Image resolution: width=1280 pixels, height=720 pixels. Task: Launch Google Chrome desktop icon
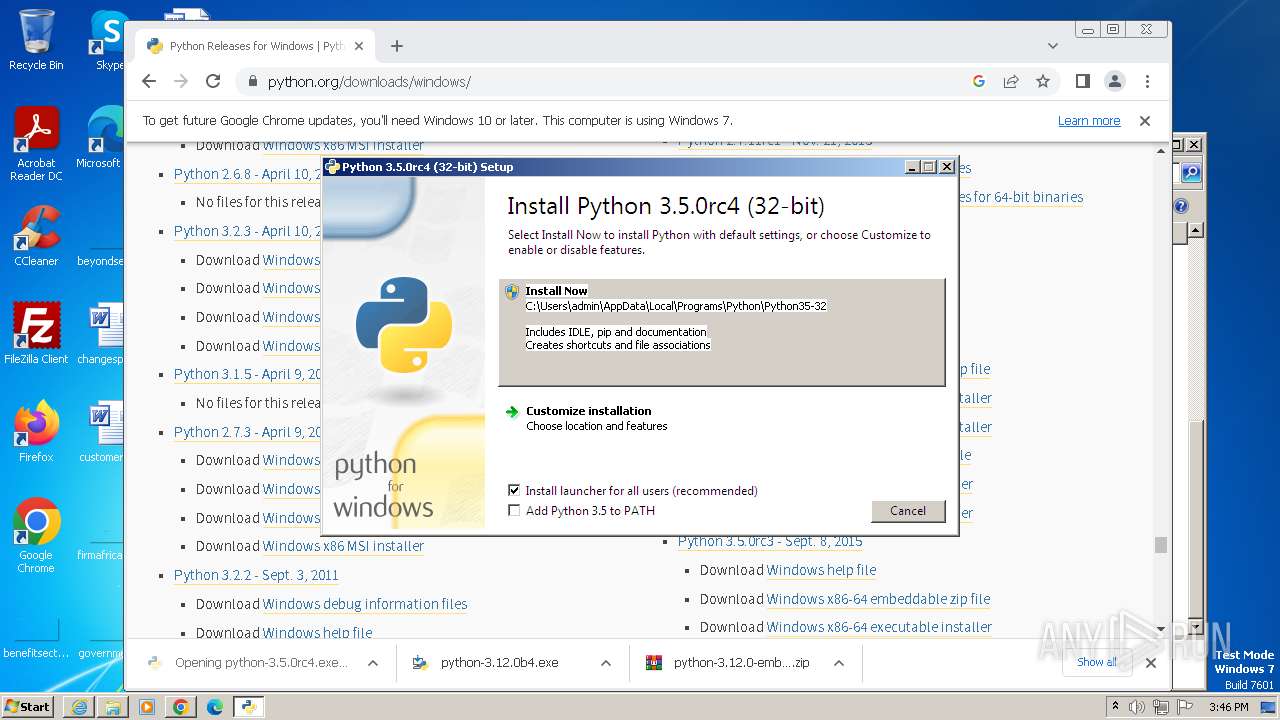point(36,536)
